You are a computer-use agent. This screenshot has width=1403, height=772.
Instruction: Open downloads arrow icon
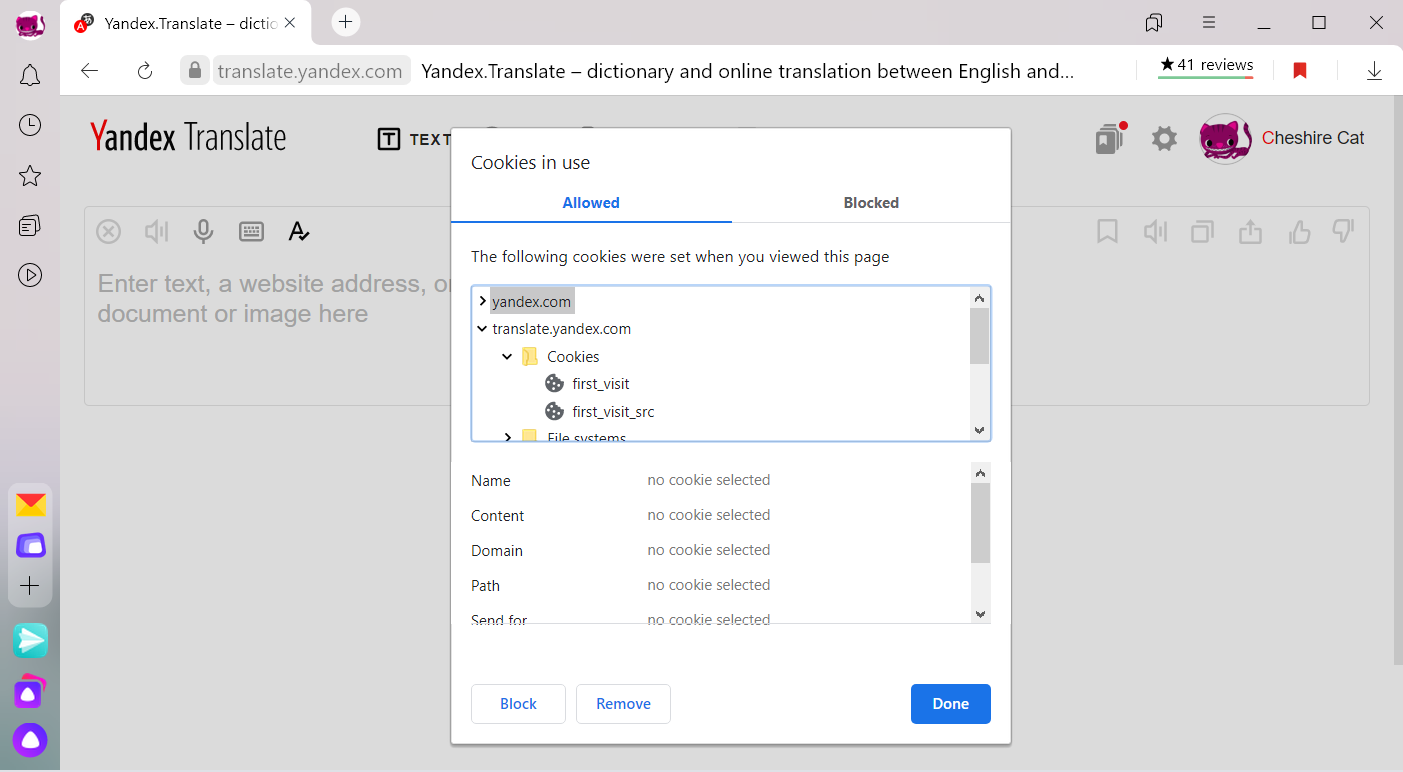1374,70
